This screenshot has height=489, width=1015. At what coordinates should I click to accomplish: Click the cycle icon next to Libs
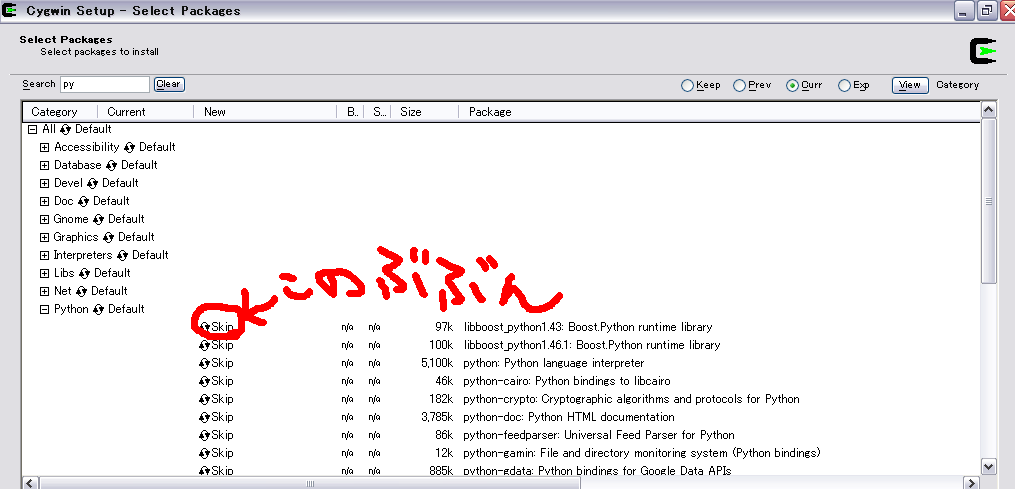[x=84, y=273]
